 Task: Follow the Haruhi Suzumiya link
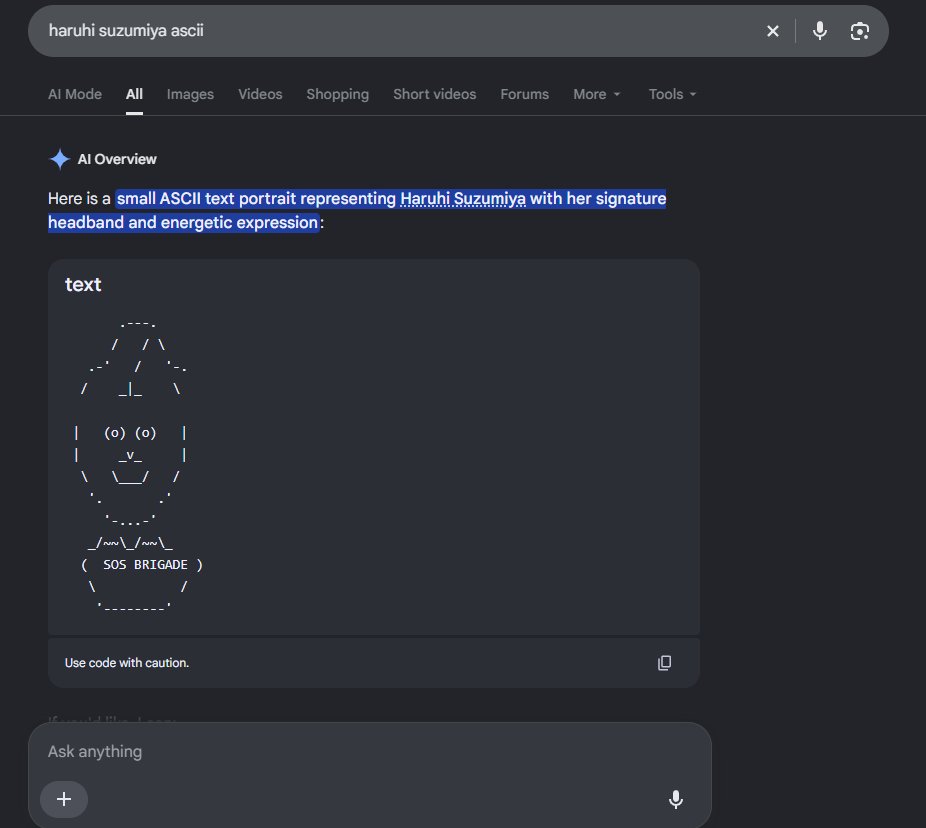coord(463,198)
